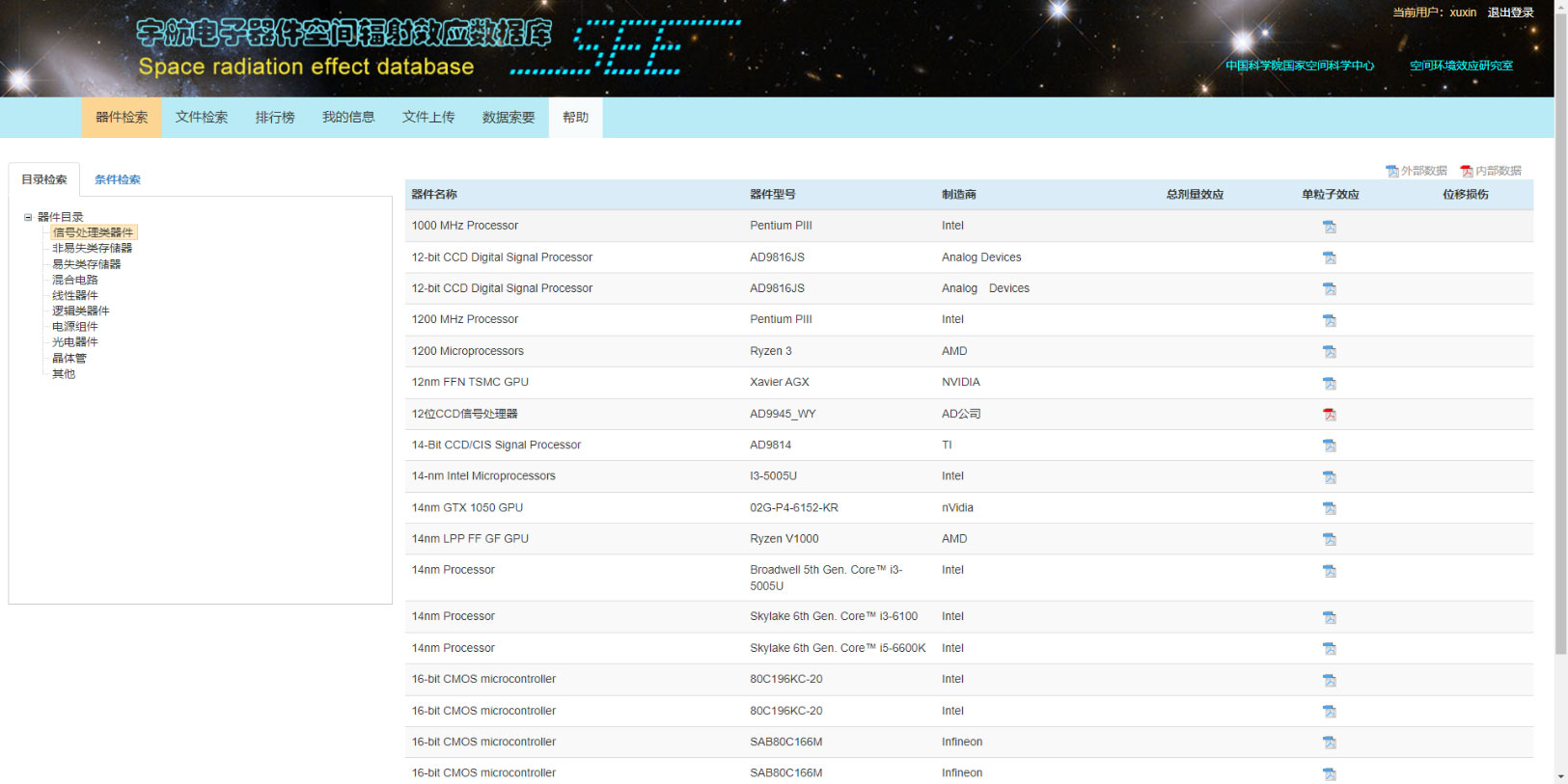Open document icon for AD9814 row
This screenshot has height=784, width=1568.
click(1329, 446)
